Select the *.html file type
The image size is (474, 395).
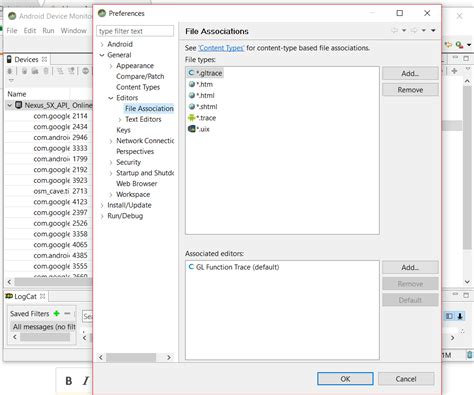pos(202,95)
